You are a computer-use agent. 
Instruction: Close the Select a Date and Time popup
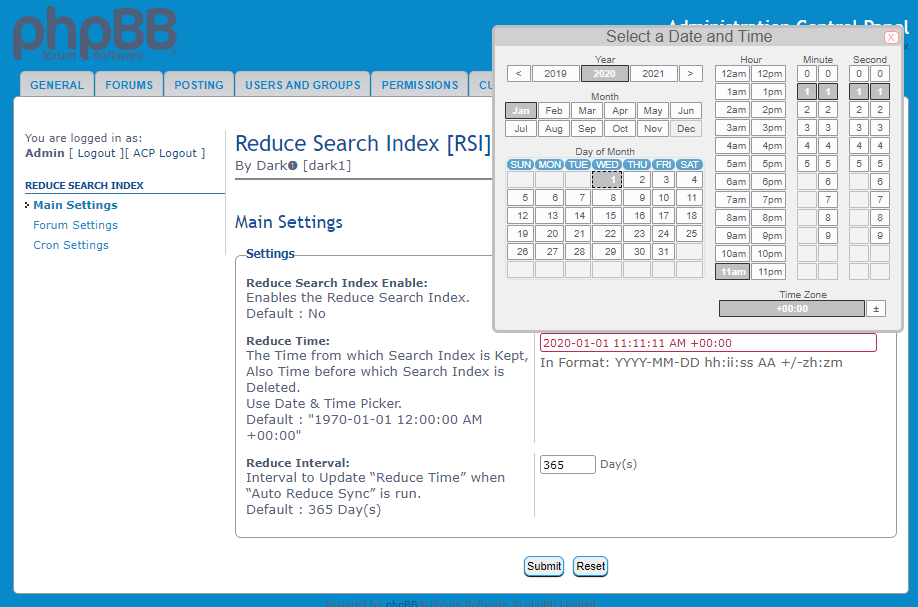click(890, 37)
